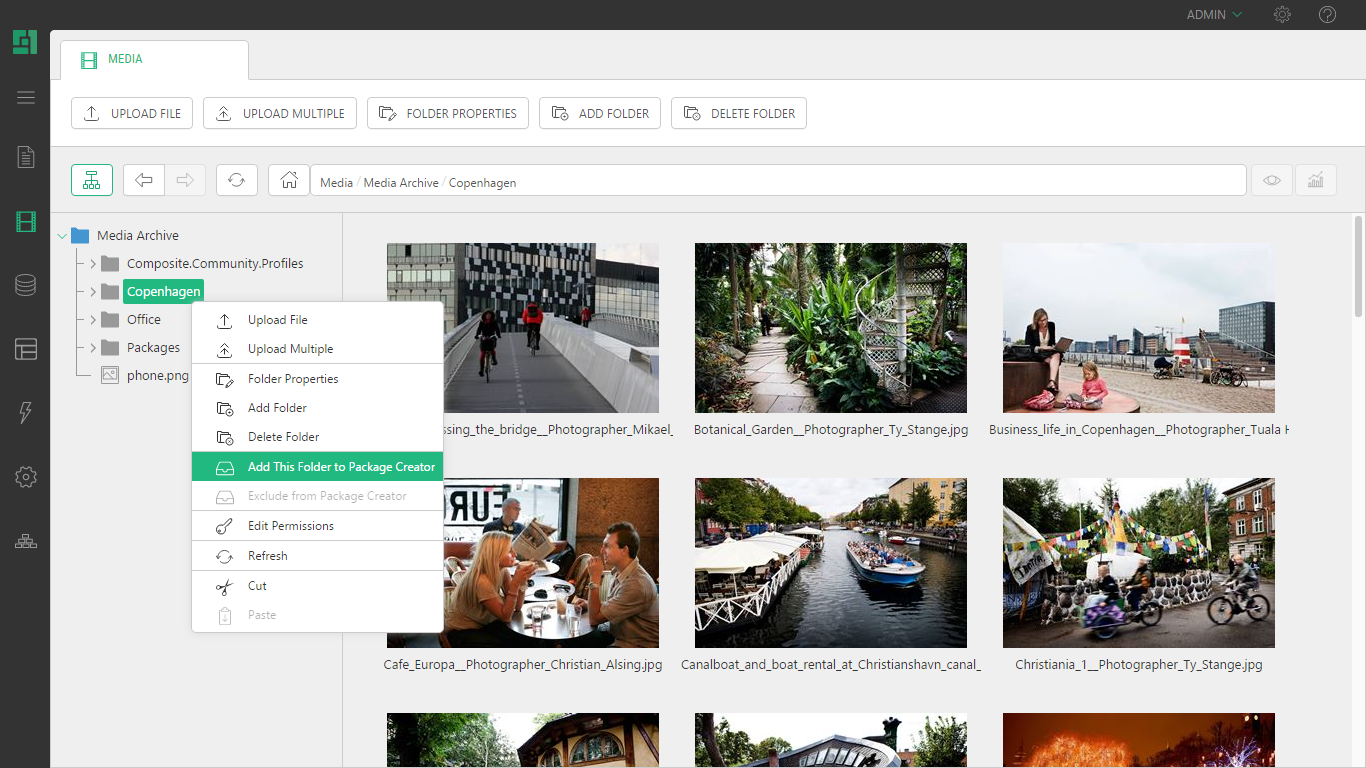Open the Content perspective in the sidebar

[26, 157]
